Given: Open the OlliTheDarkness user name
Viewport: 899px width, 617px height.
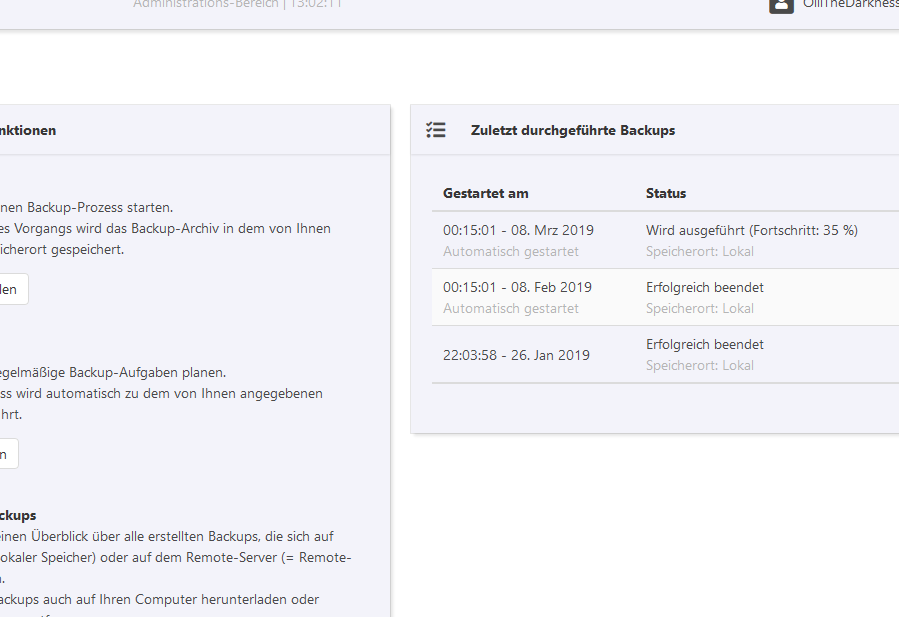Looking at the screenshot, I should 850,4.
